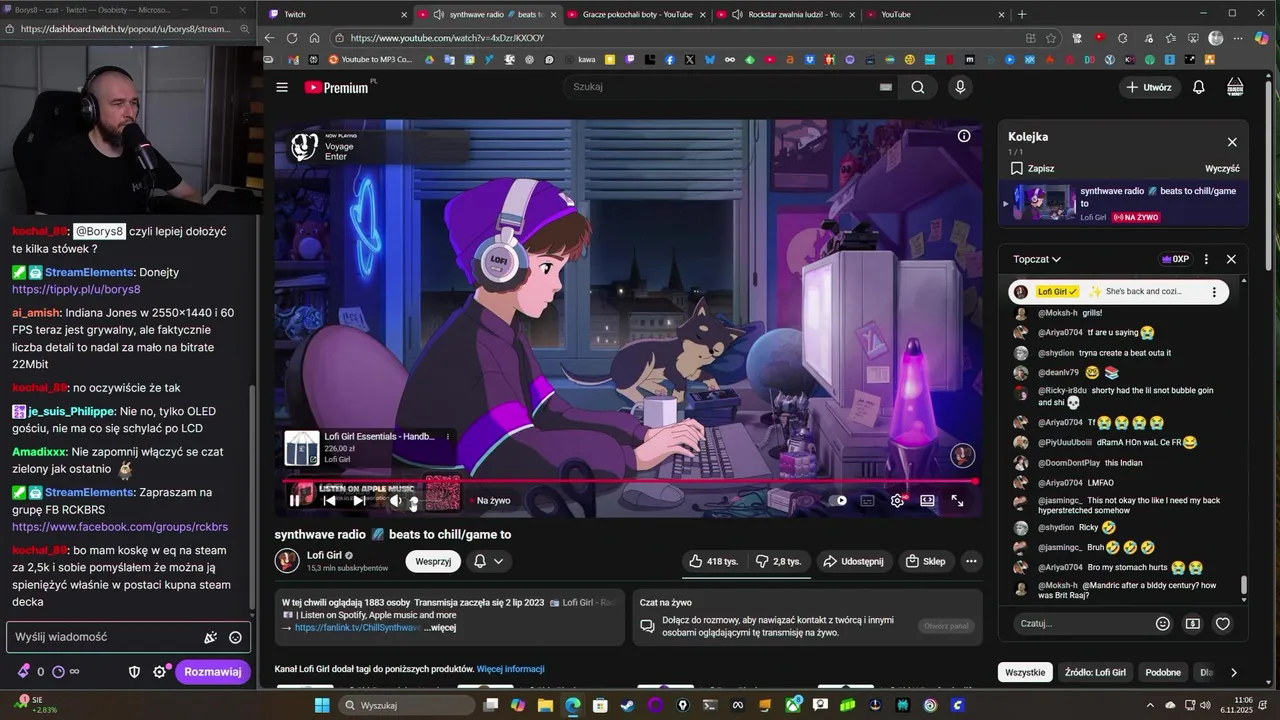
Task: Switch player to theater mode
Action: coord(927,501)
